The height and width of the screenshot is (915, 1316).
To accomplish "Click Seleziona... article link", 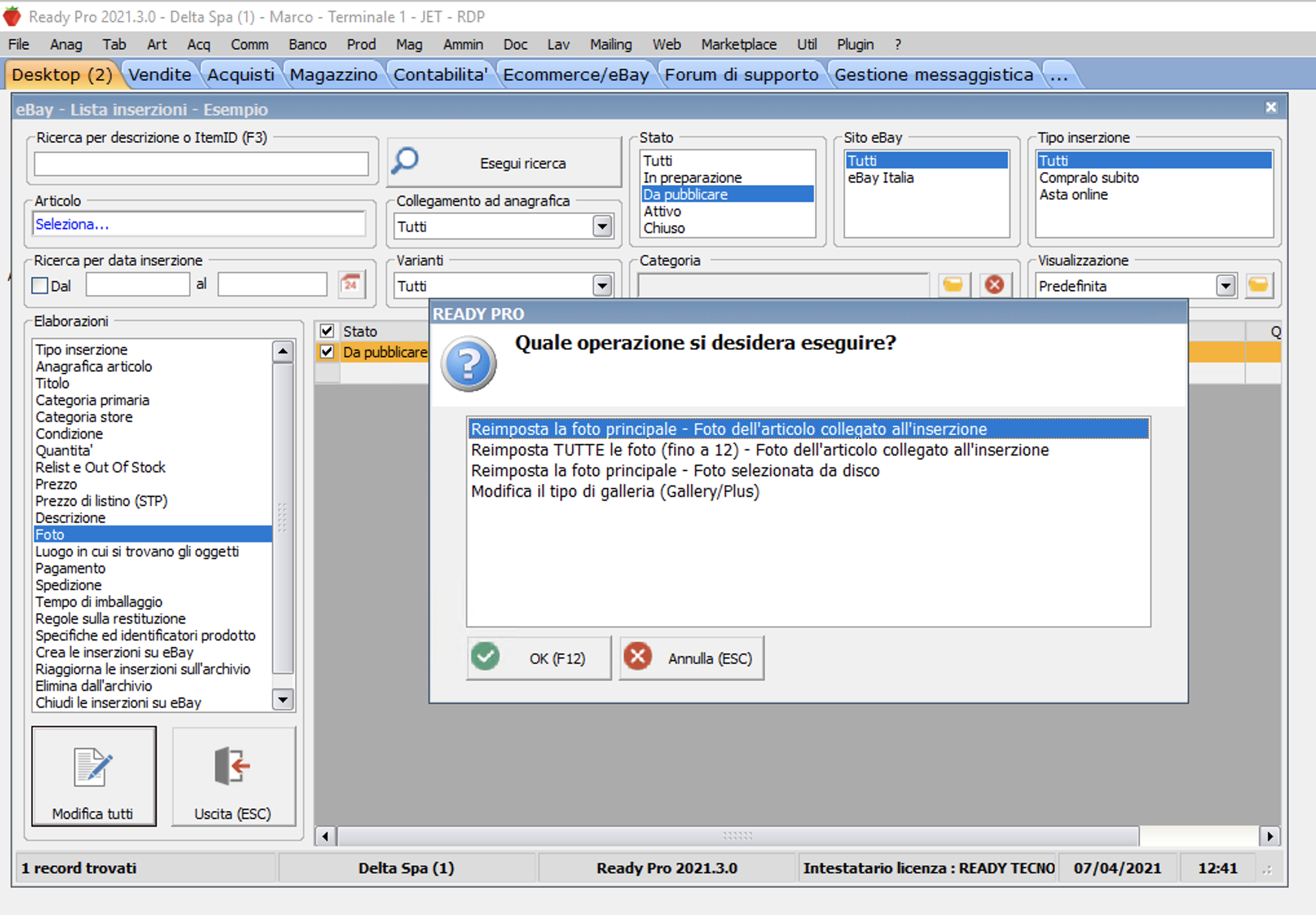I will [x=72, y=225].
